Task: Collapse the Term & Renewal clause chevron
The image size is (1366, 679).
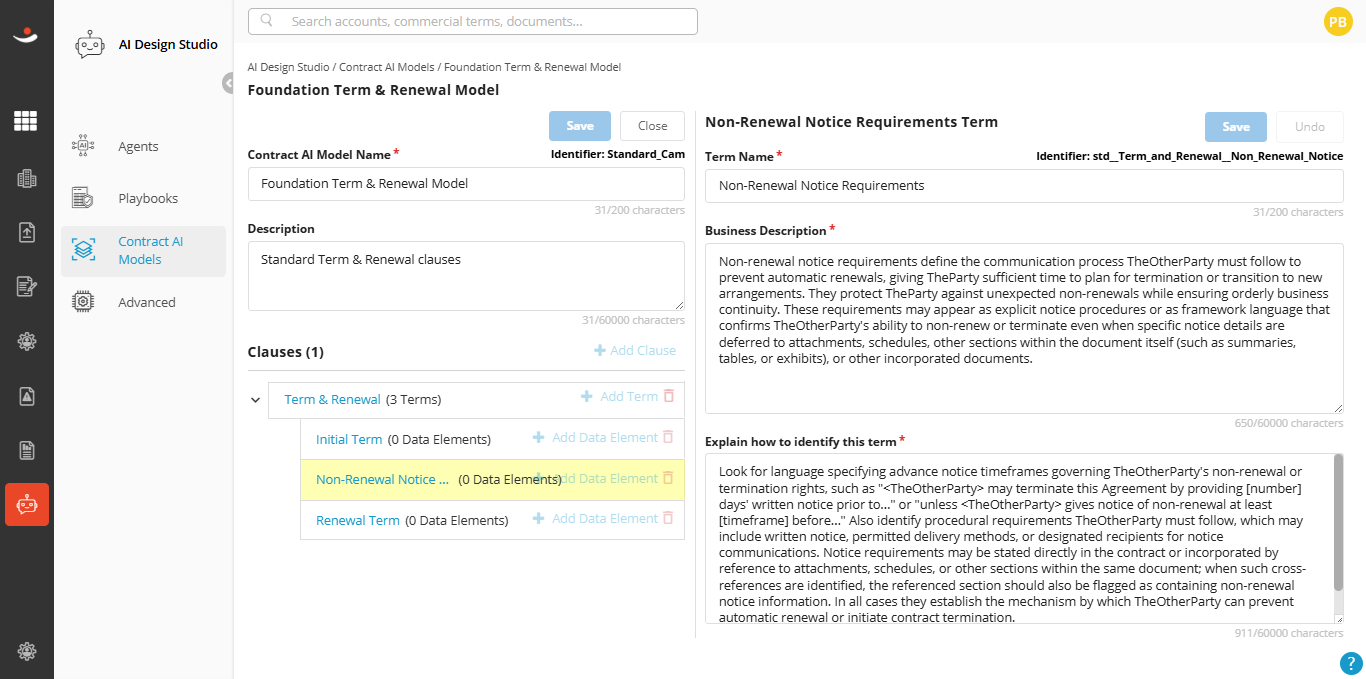Action: (x=255, y=400)
